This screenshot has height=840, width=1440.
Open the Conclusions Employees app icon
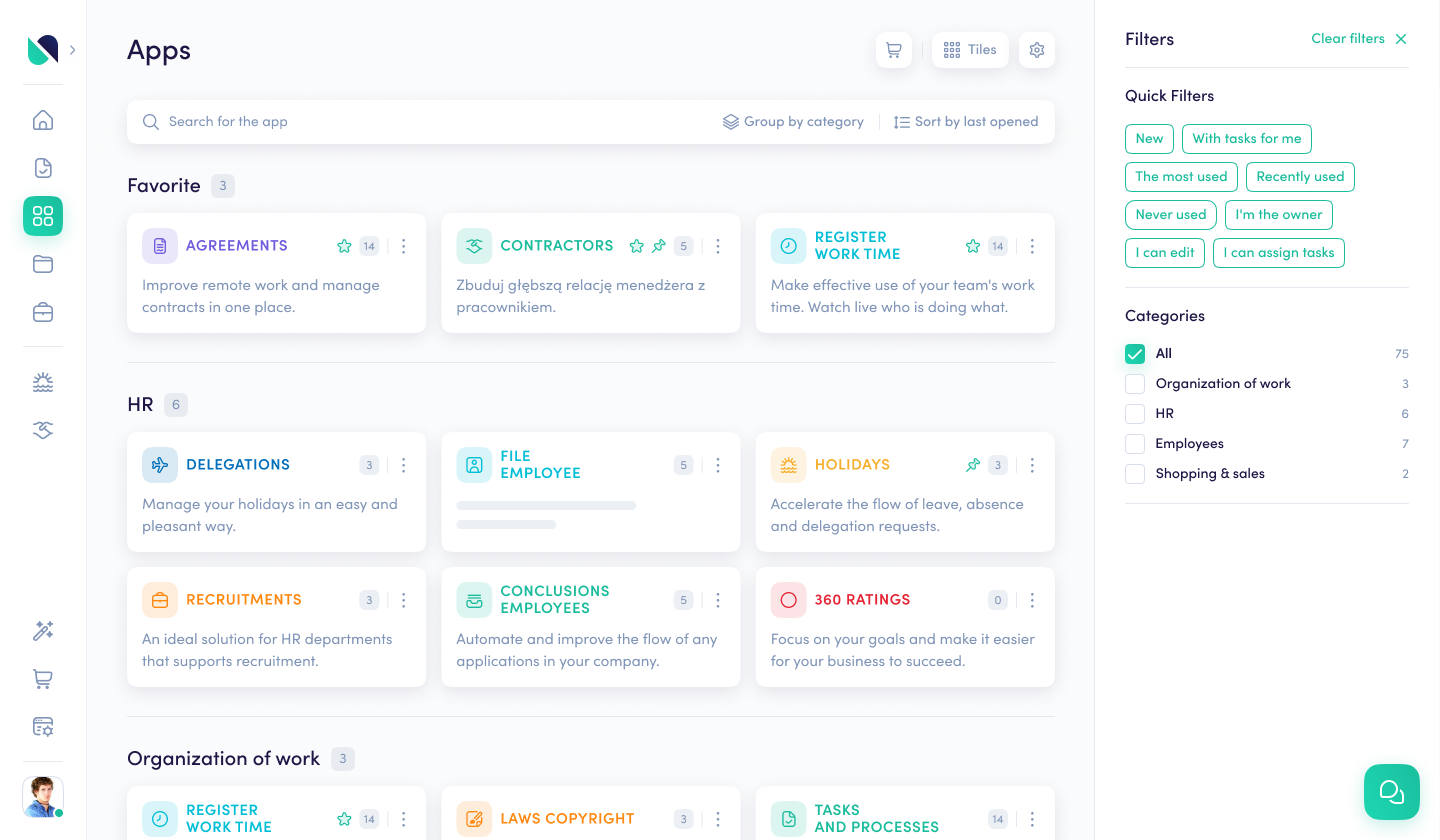[x=474, y=600]
